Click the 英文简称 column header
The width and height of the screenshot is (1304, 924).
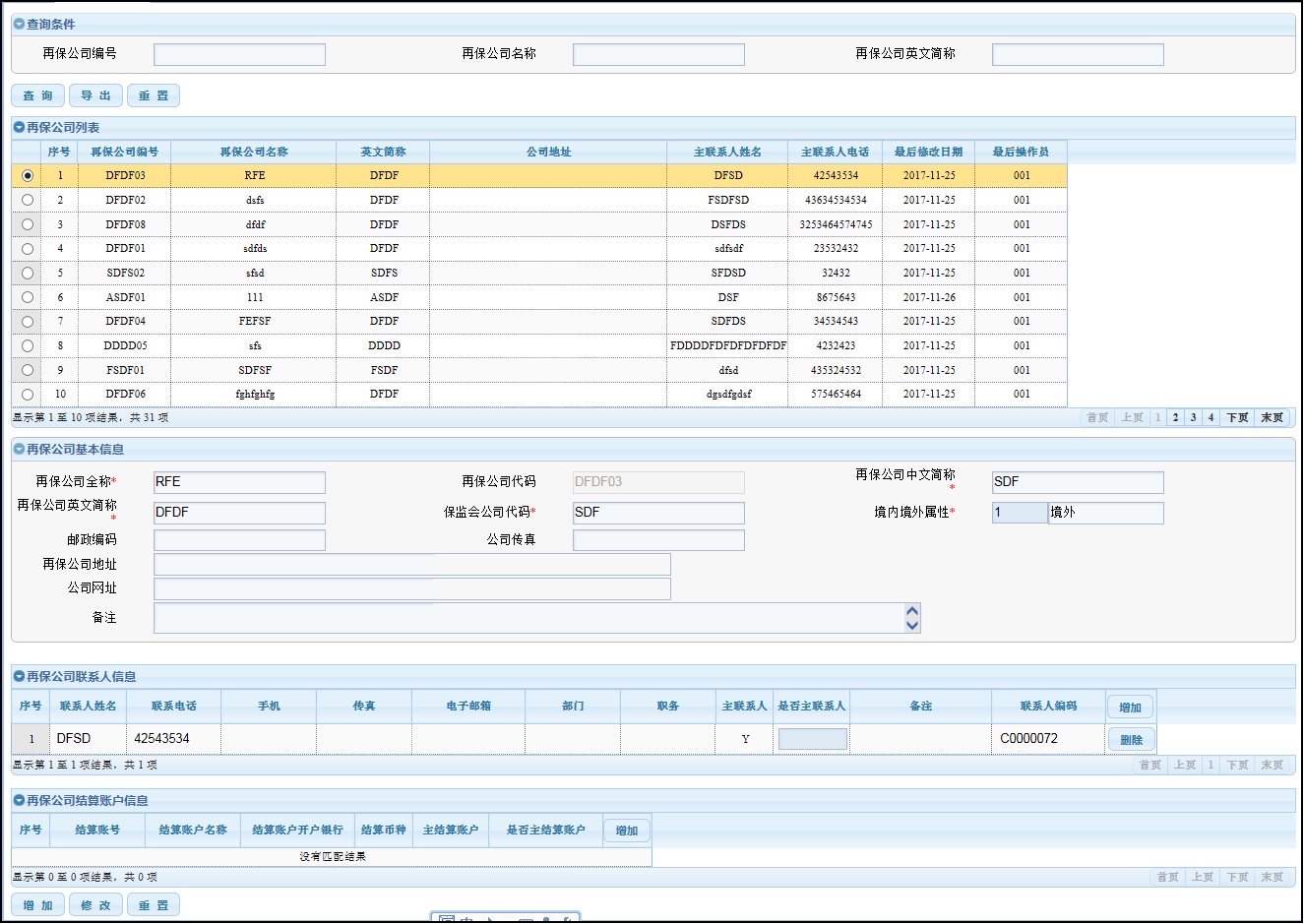383,153
